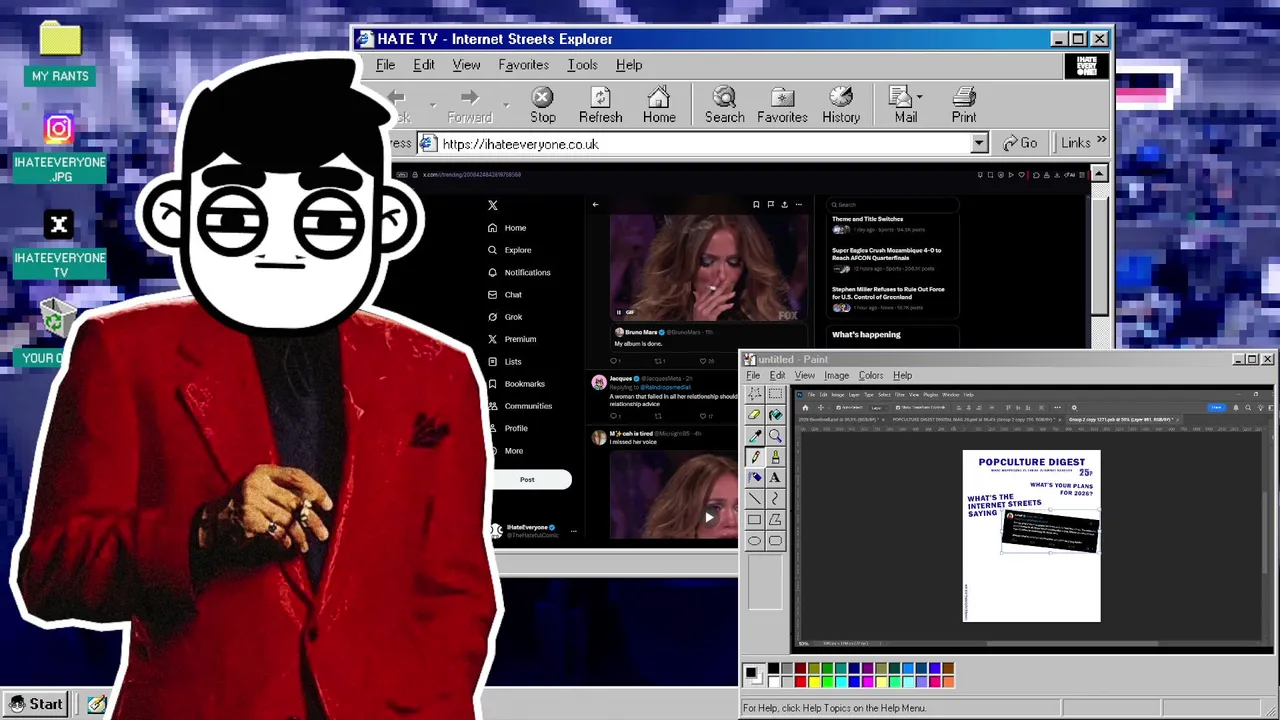Expand the Links bar chevron
This screenshot has width=1280, height=720.
[x=1101, y=141]
